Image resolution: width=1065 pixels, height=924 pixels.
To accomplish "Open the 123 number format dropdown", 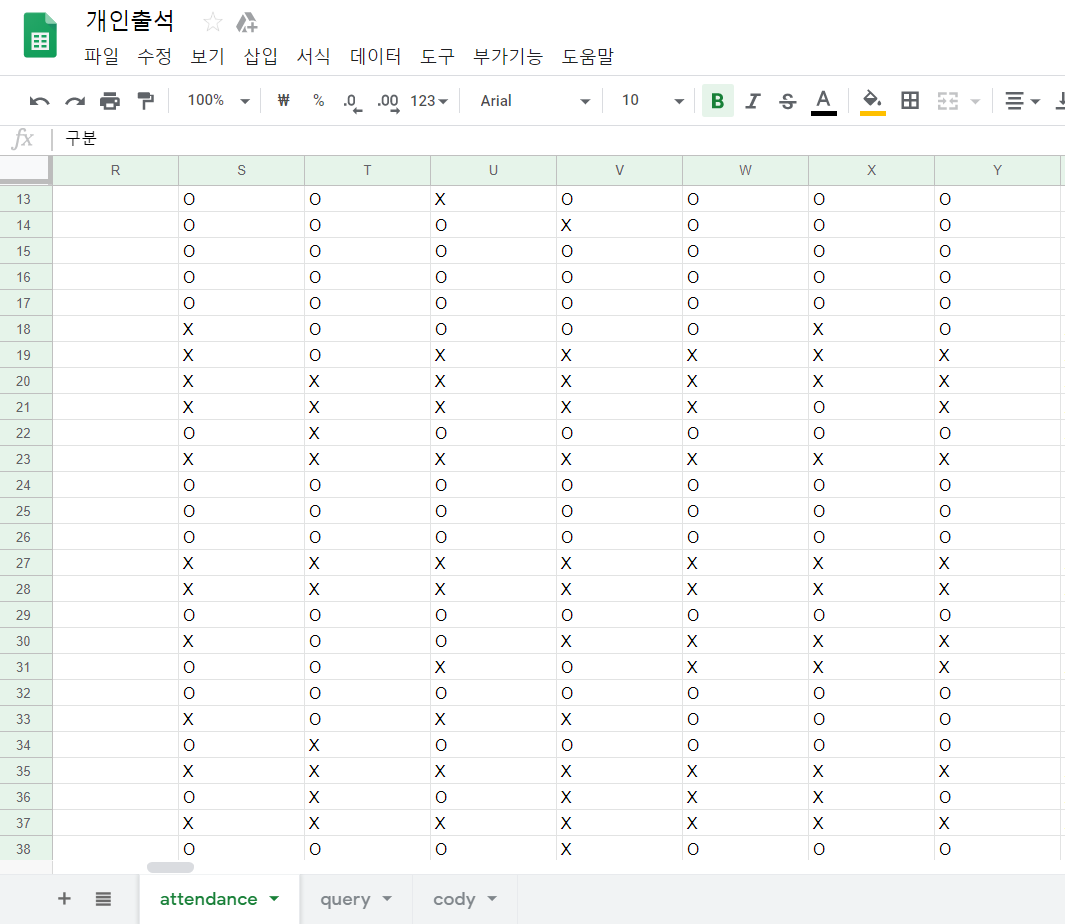I will [x=429, y=101].
